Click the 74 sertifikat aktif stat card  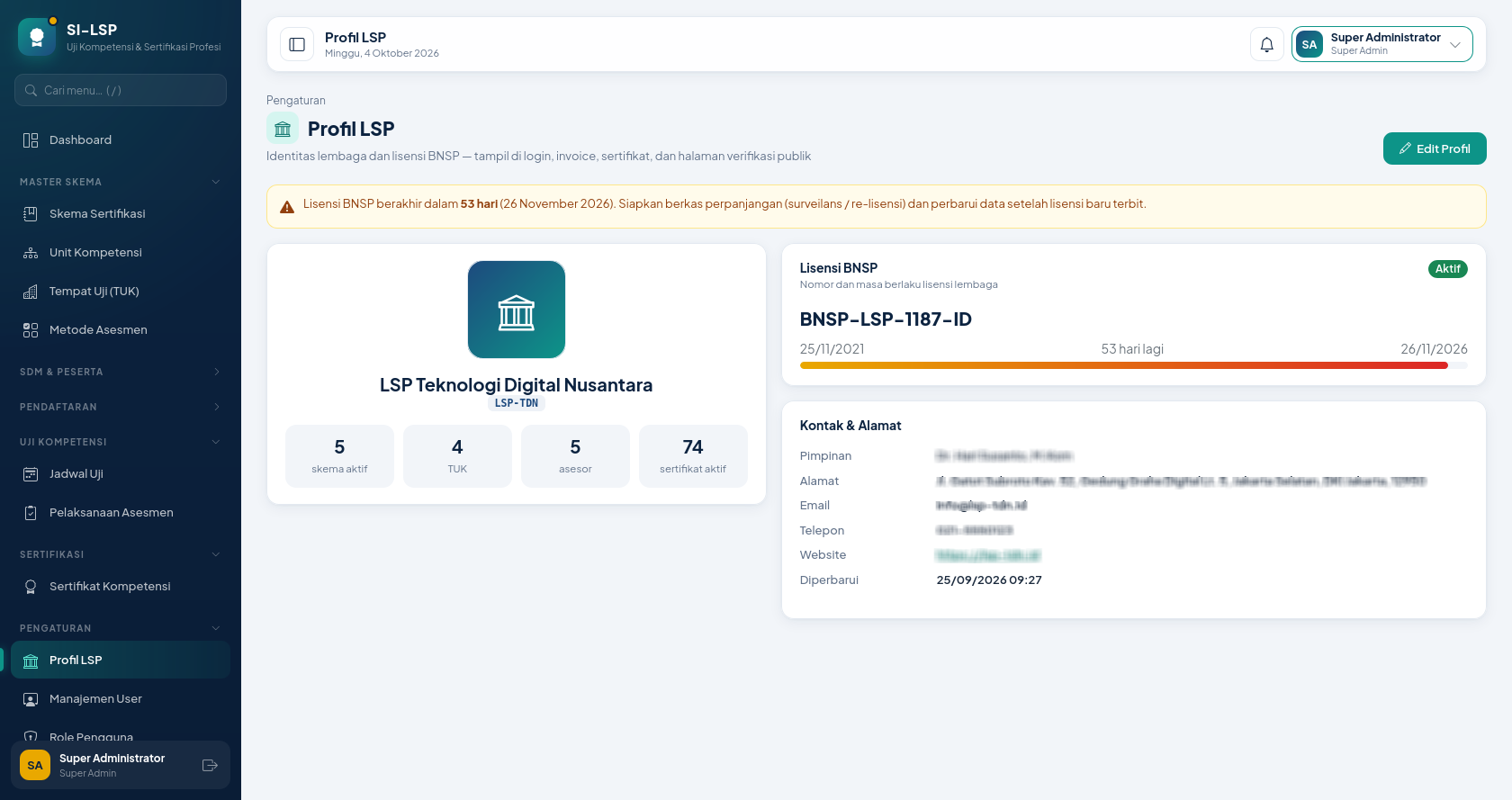click(x=693, y=456)
